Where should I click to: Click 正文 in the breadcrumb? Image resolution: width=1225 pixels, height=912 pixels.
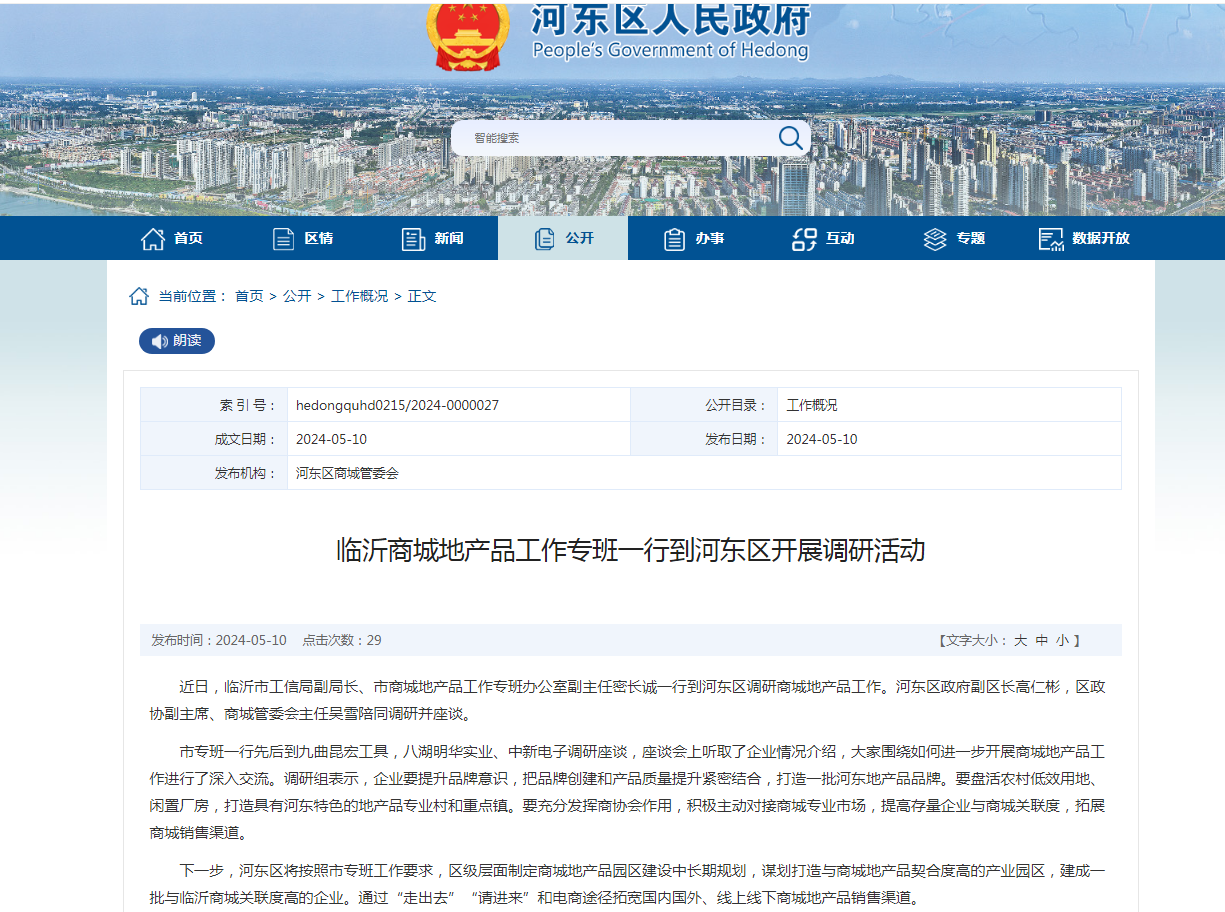pos(422,296)
